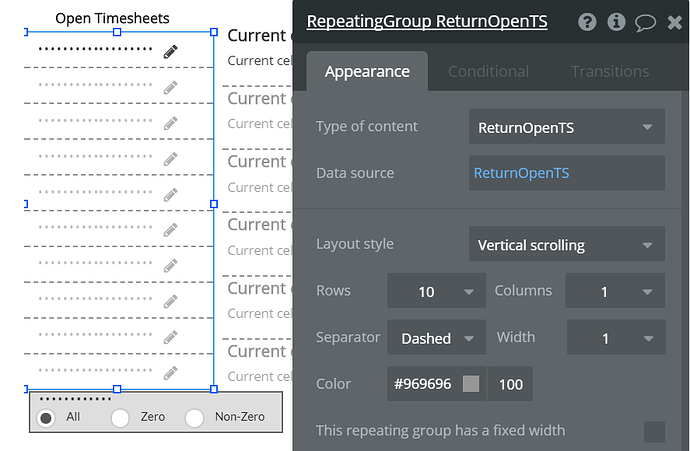Viewport: 690px width, 451px height.
Task: Select the All radio button
Action: pos(46,417)
